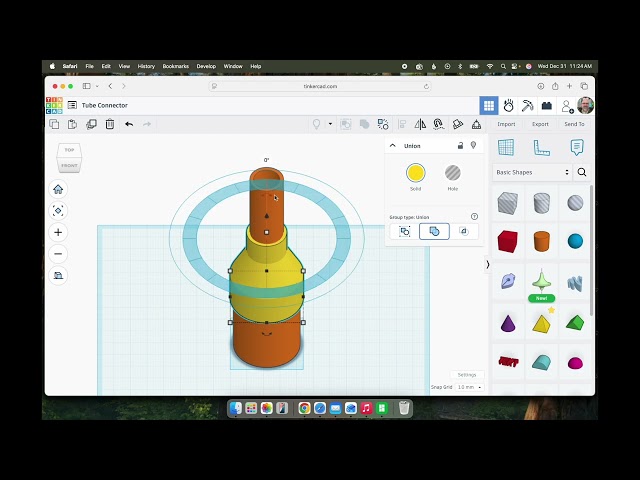Select the Ruler tool
Screen dimensions: 640x480
[542, 147]
